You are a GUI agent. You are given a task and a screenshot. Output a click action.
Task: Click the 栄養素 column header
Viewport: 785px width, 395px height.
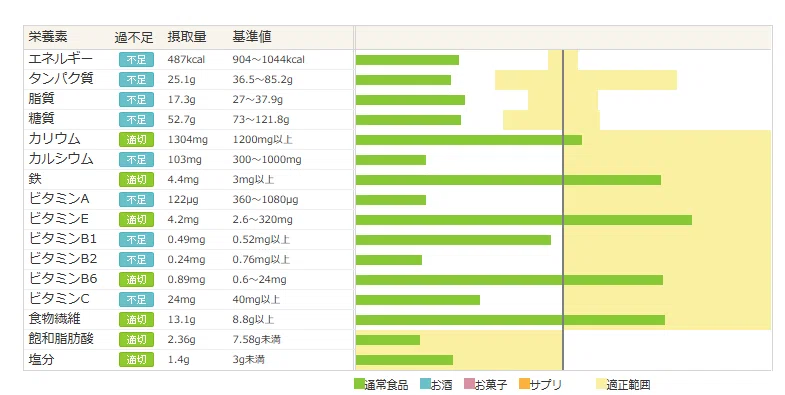coord(48,37)
